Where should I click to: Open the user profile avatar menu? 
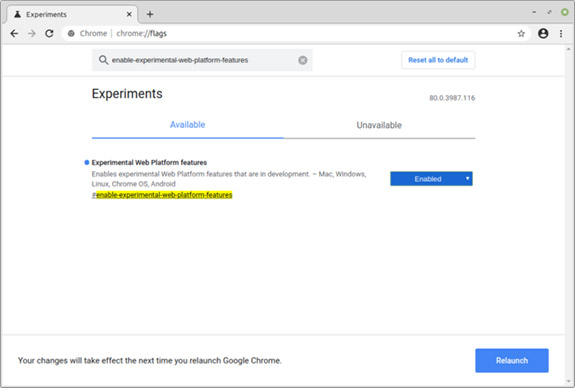click(543, 33)
